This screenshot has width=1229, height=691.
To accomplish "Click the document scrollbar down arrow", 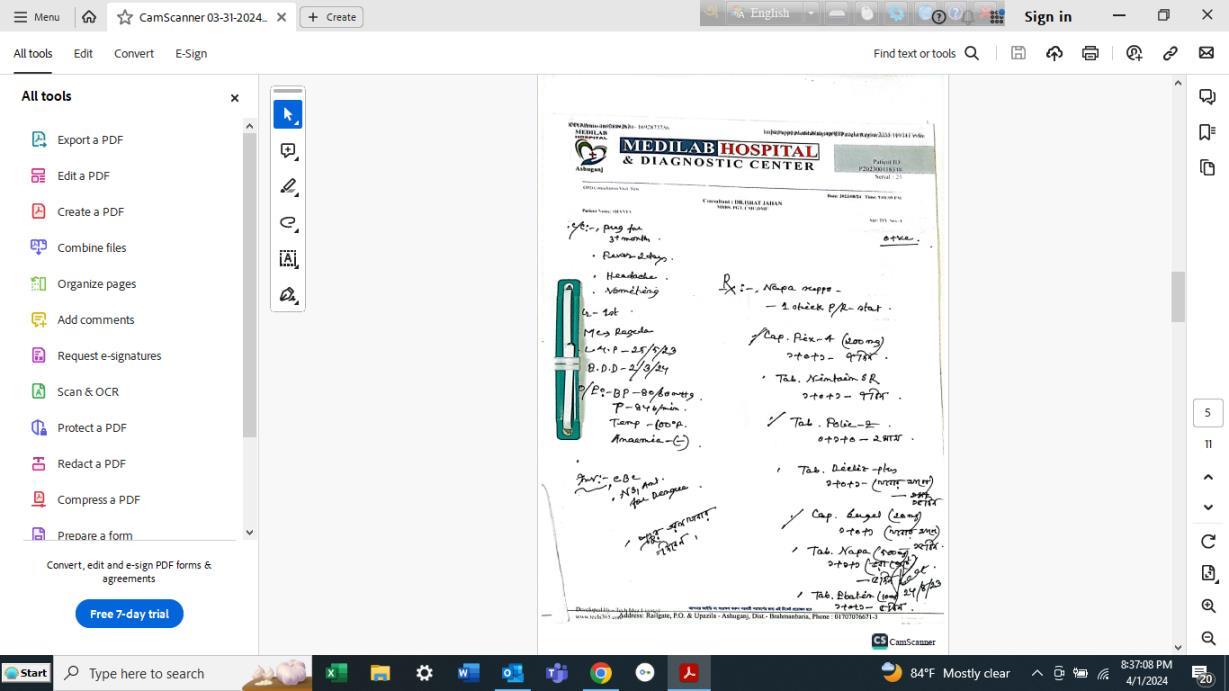I will click(x=1178, y=647).
